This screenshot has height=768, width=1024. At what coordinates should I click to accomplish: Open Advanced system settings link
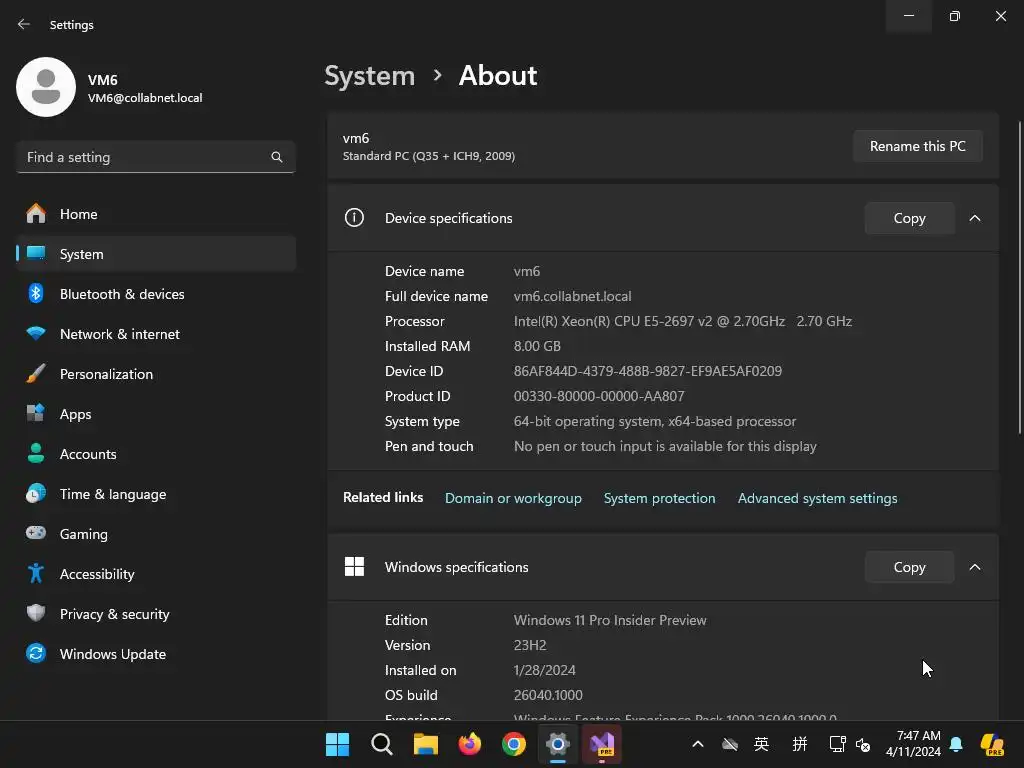click(x=818, y=498)
